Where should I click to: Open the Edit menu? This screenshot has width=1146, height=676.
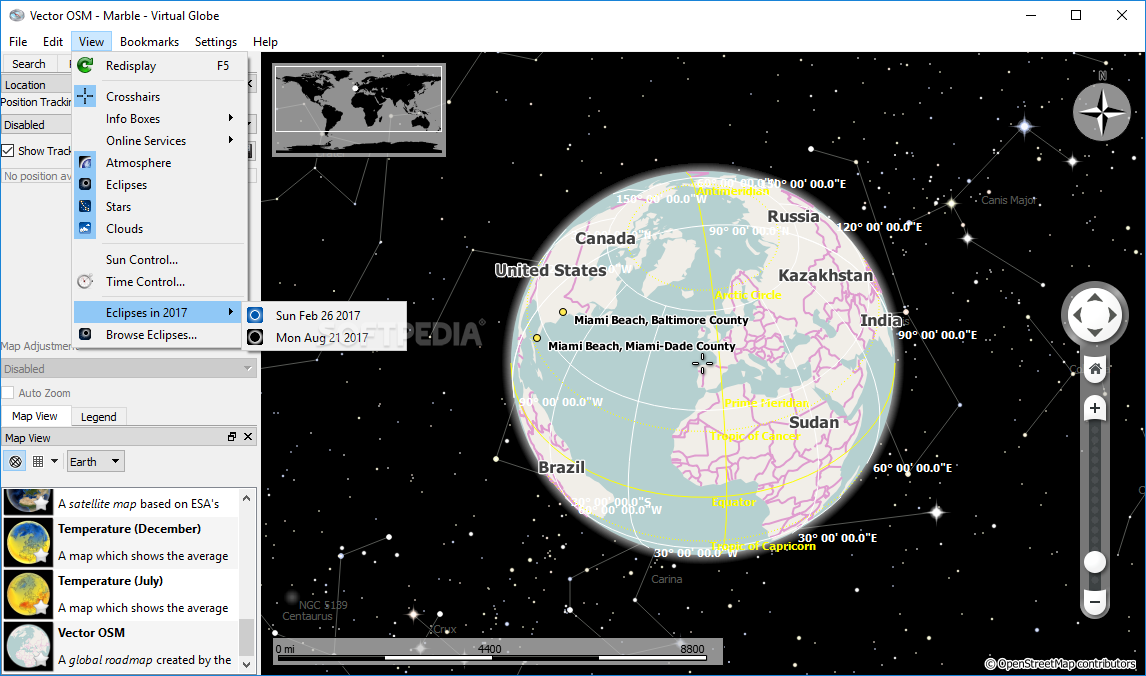pos(53,42)
